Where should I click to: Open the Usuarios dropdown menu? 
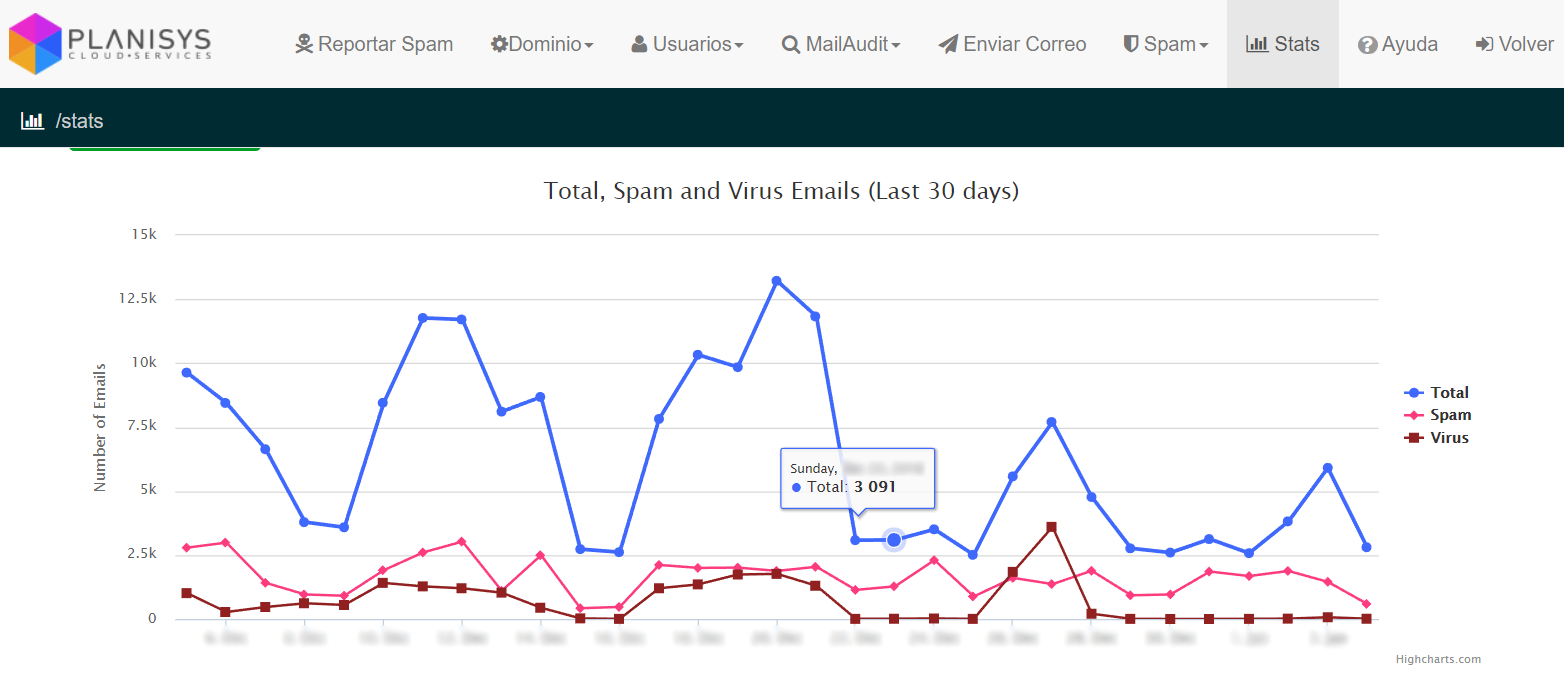click(687, 44)
